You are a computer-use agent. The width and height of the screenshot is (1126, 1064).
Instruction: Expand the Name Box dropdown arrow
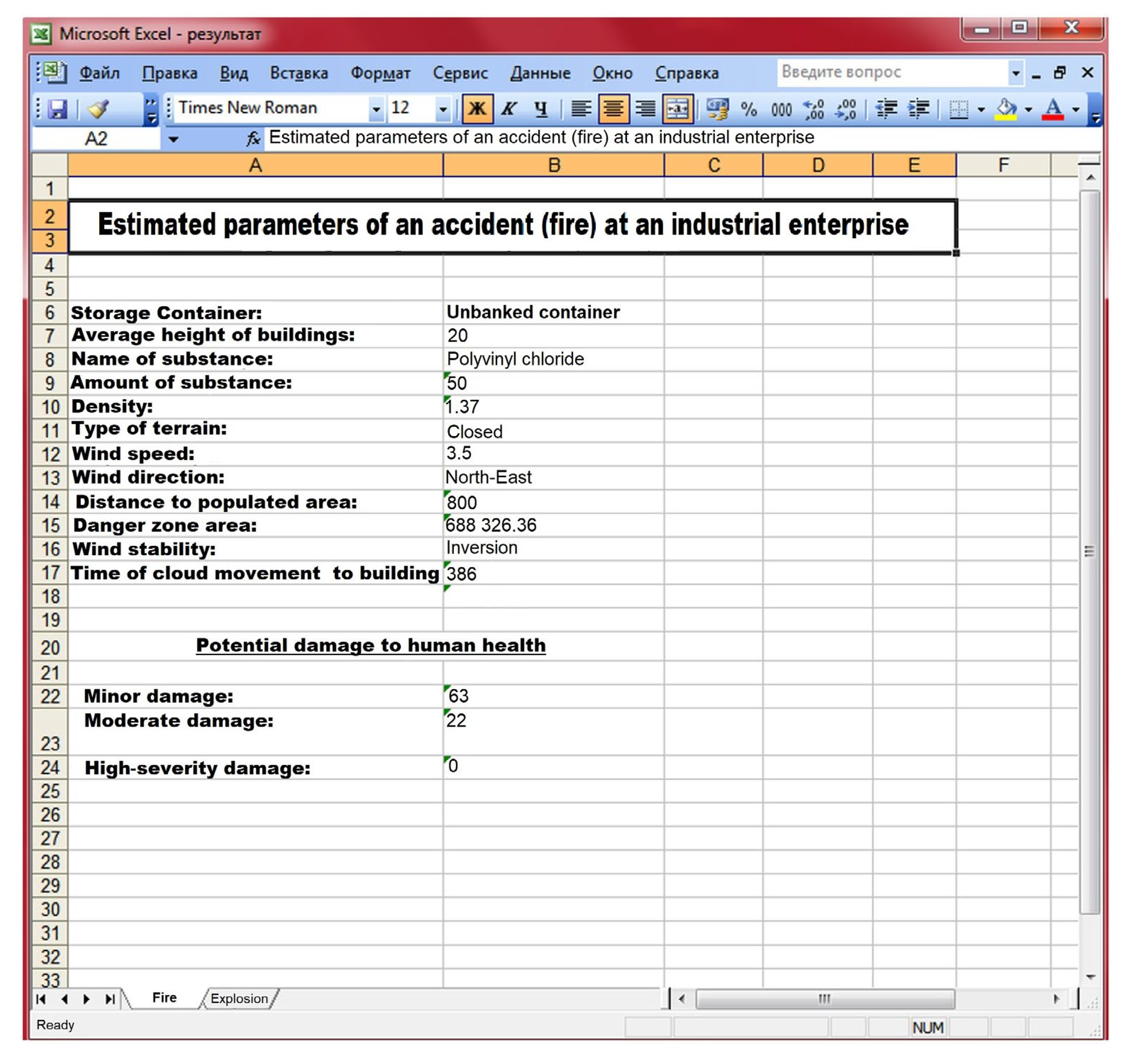[173, 139]
